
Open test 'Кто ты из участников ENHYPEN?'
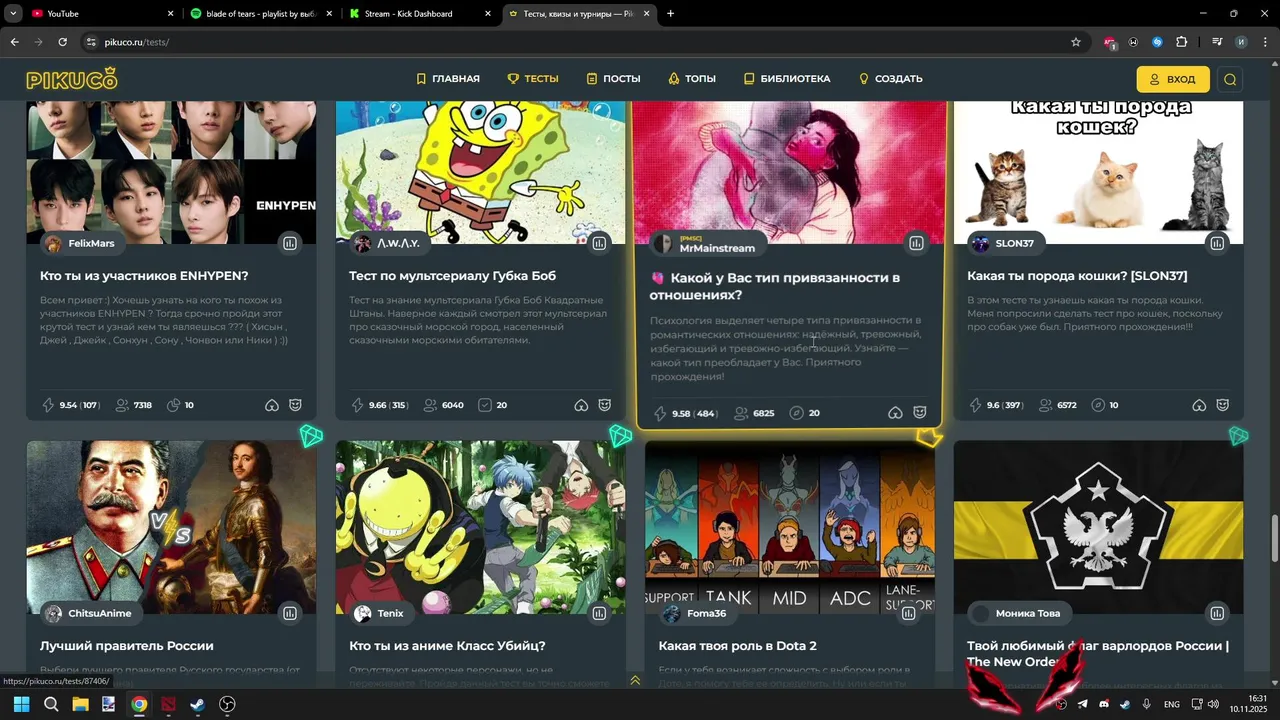(x=144, y=276)
